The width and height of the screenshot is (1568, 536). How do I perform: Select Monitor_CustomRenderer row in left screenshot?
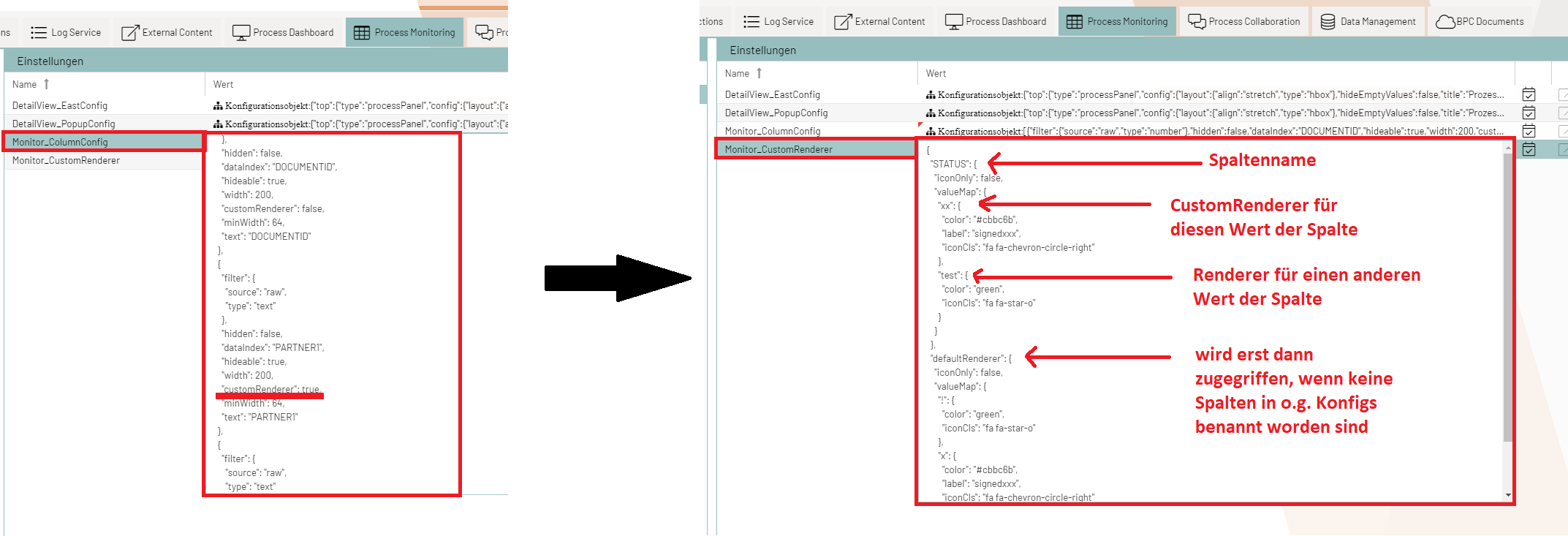point(105,160)
